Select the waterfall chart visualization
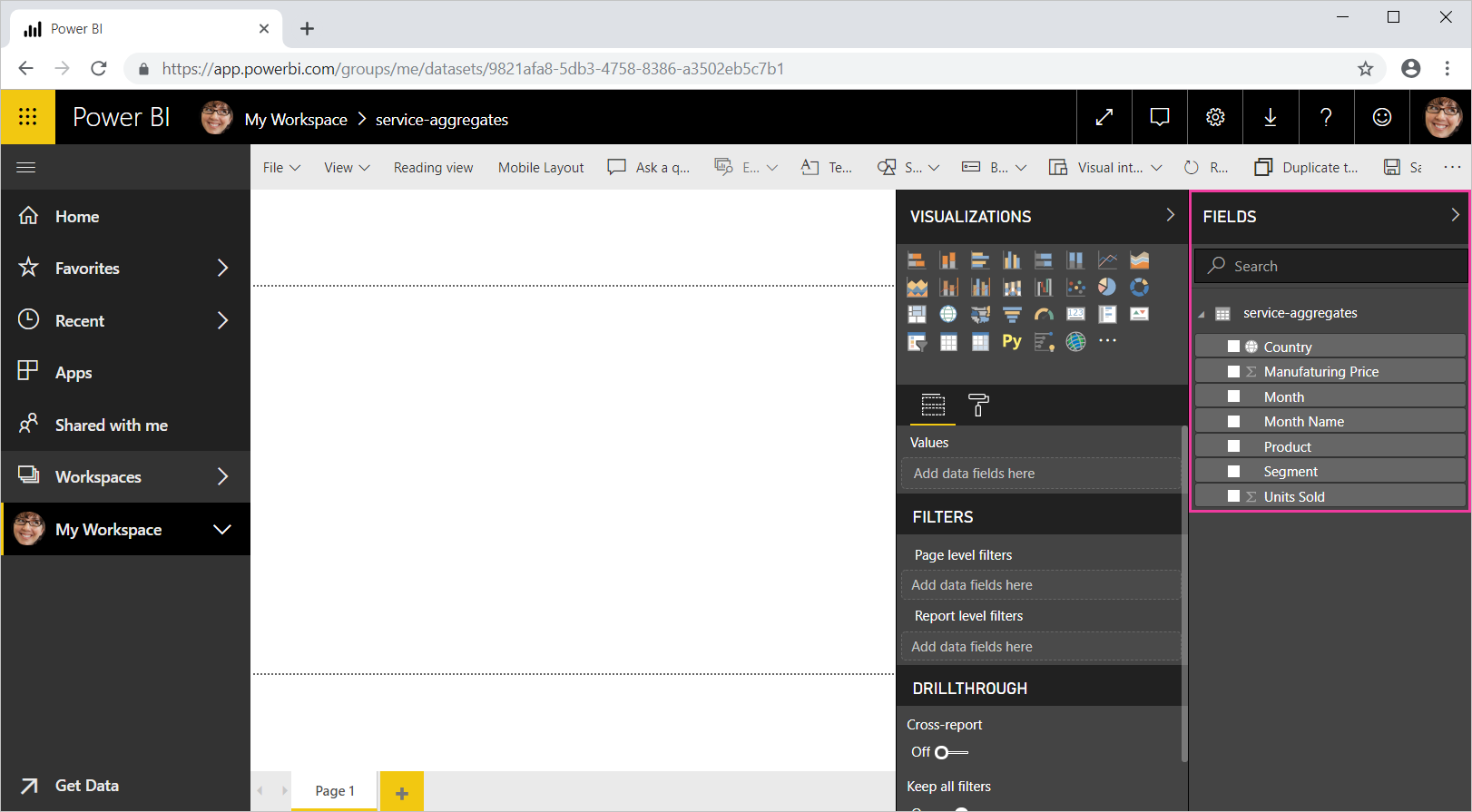This screenshot has height=812, width=1472. [x=1044, y=288]
